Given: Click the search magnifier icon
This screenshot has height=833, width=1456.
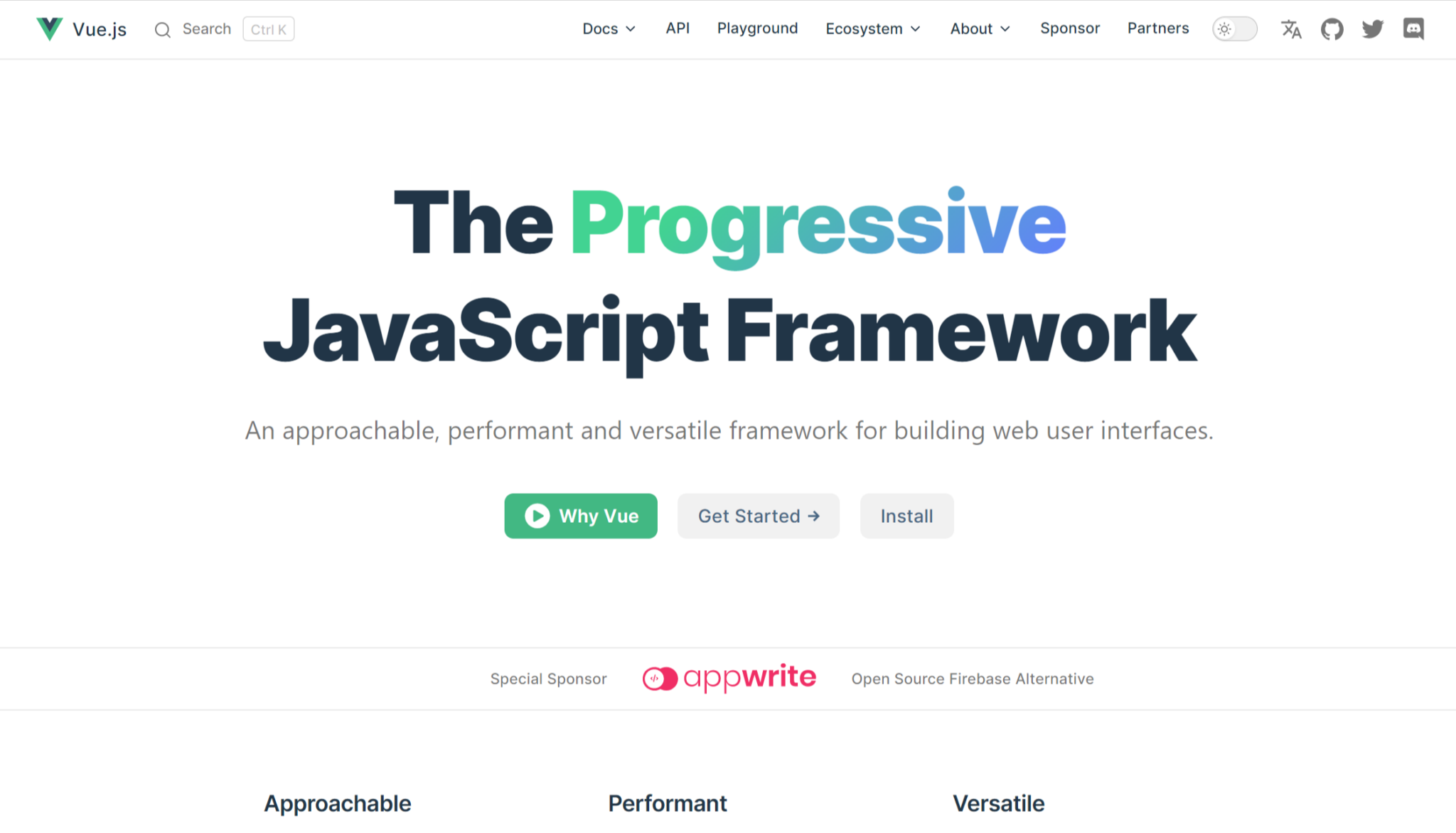Looking at the screenshot, I should [x=163, y=30].
